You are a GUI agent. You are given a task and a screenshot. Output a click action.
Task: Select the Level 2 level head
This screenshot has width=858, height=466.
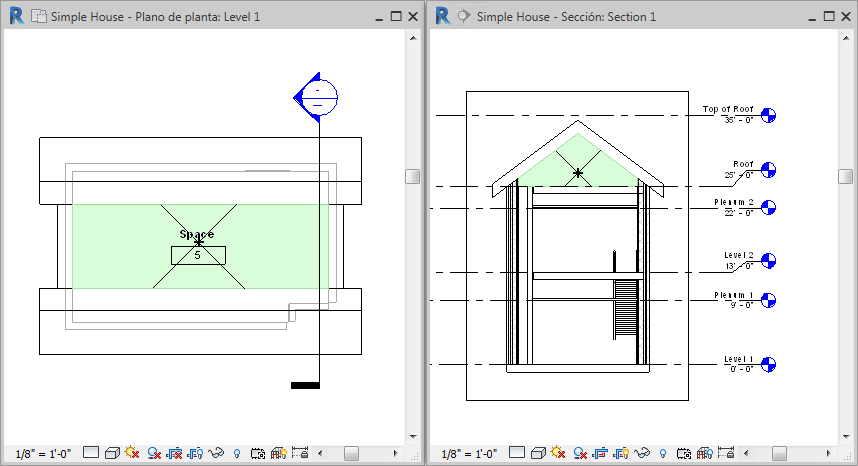coord(768,261)
